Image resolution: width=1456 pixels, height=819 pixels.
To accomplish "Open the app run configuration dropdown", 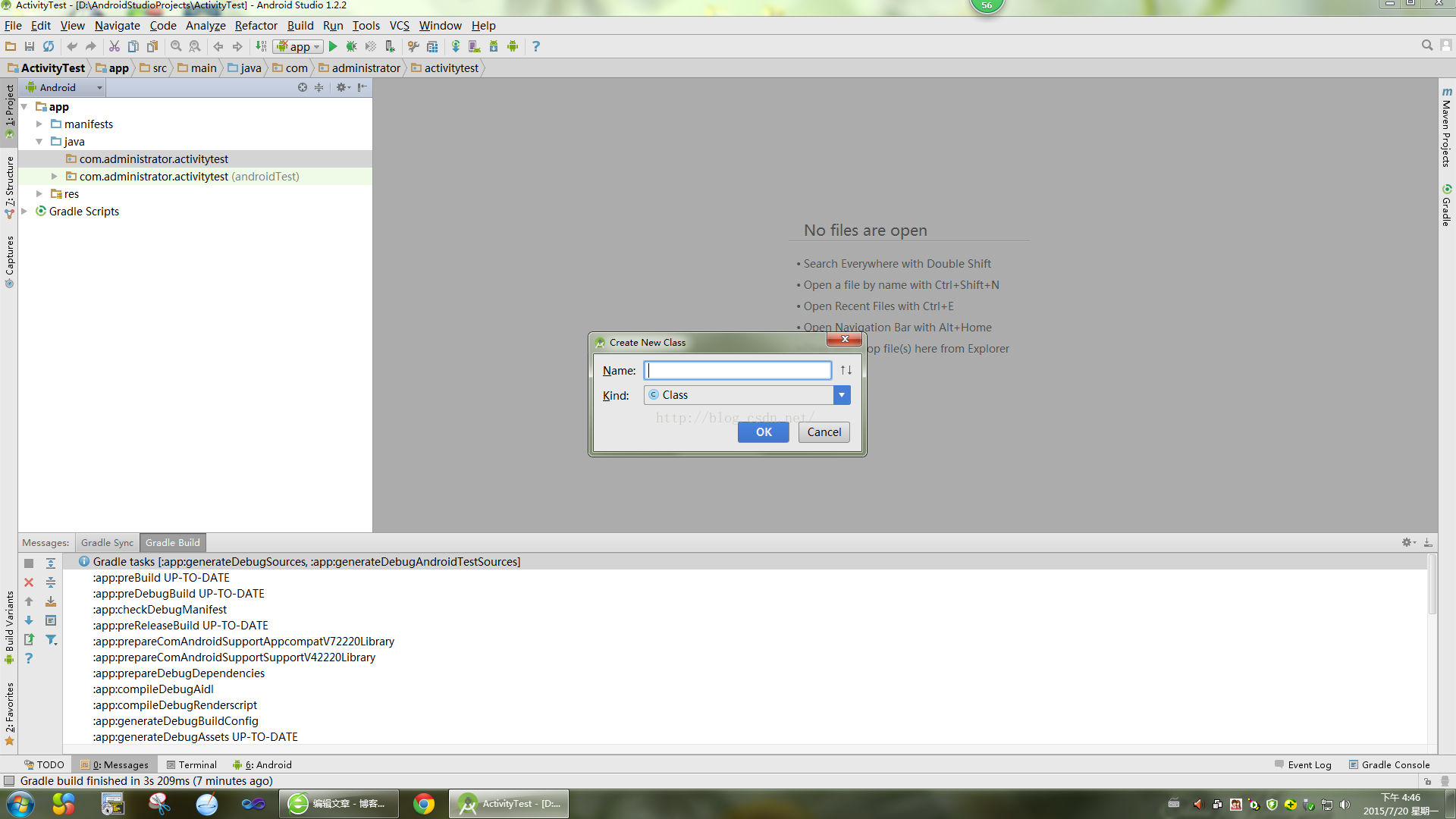I will [x=298, y=46].
